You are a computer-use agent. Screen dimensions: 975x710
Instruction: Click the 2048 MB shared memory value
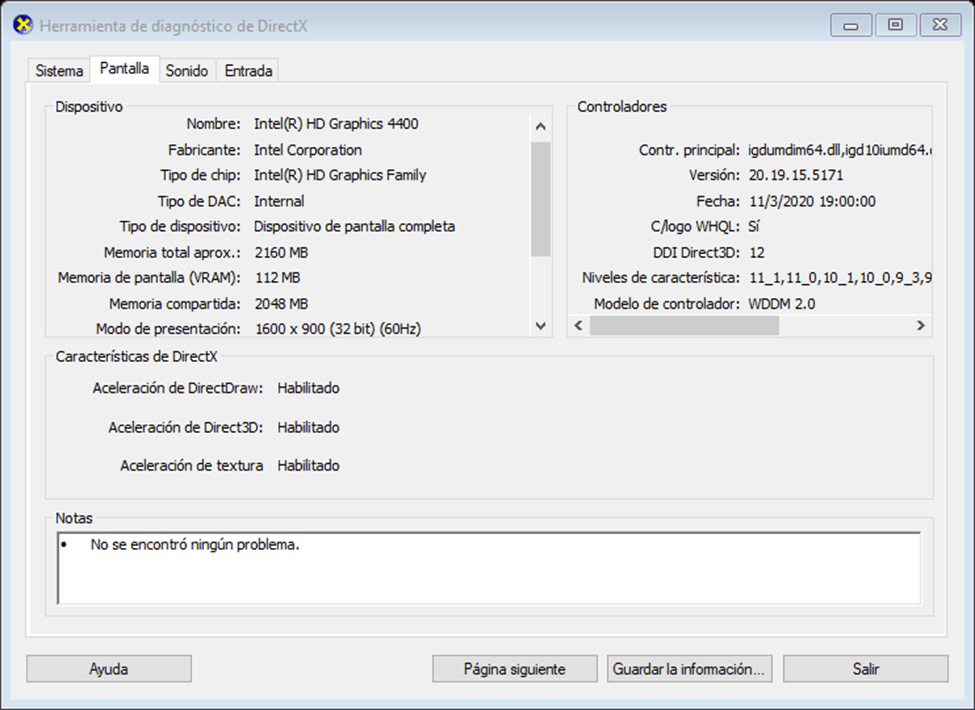[281, 303]
